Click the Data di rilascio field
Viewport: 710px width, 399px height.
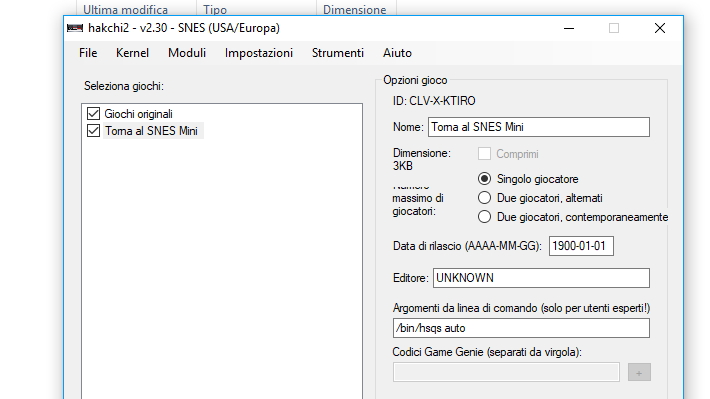[x=581, y=246]
